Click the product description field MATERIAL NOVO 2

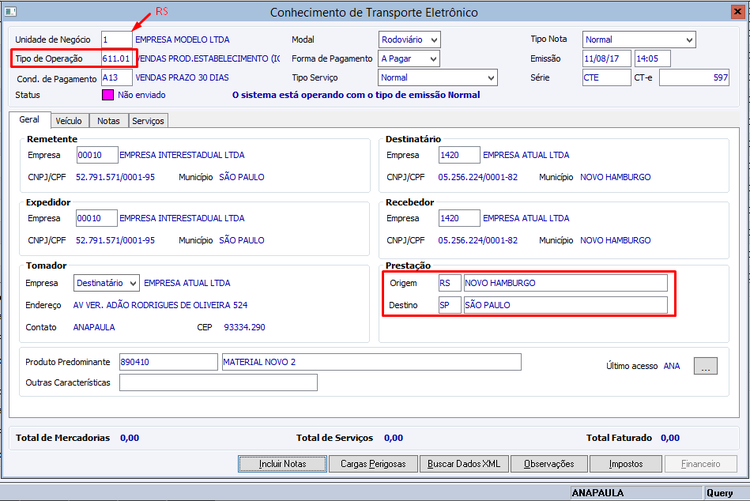tap(372, 362)
